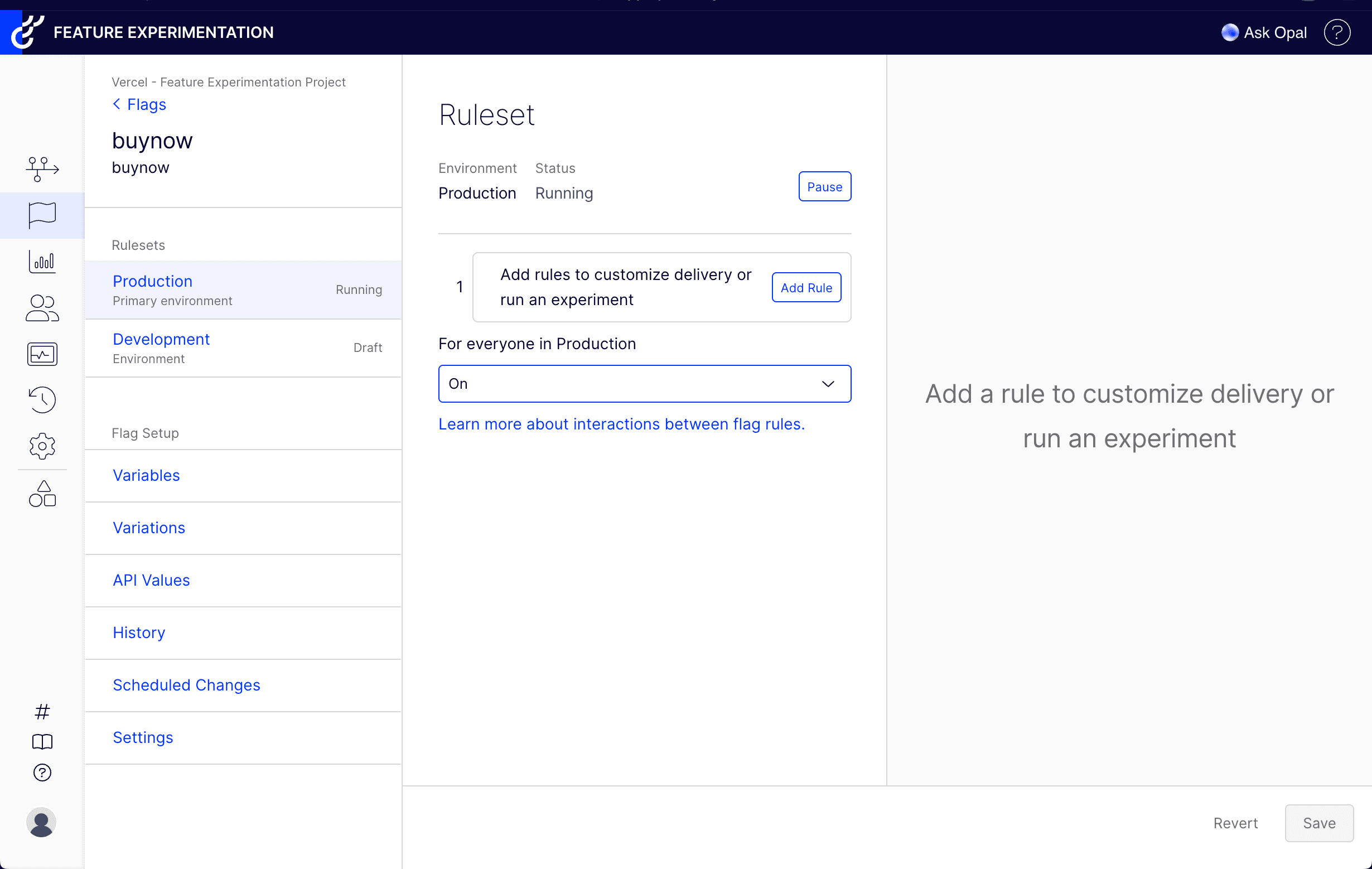The image size is (1372, 869).
Task: Open Scheduled Changes in flag setup
Action: [x=186, y=685]
